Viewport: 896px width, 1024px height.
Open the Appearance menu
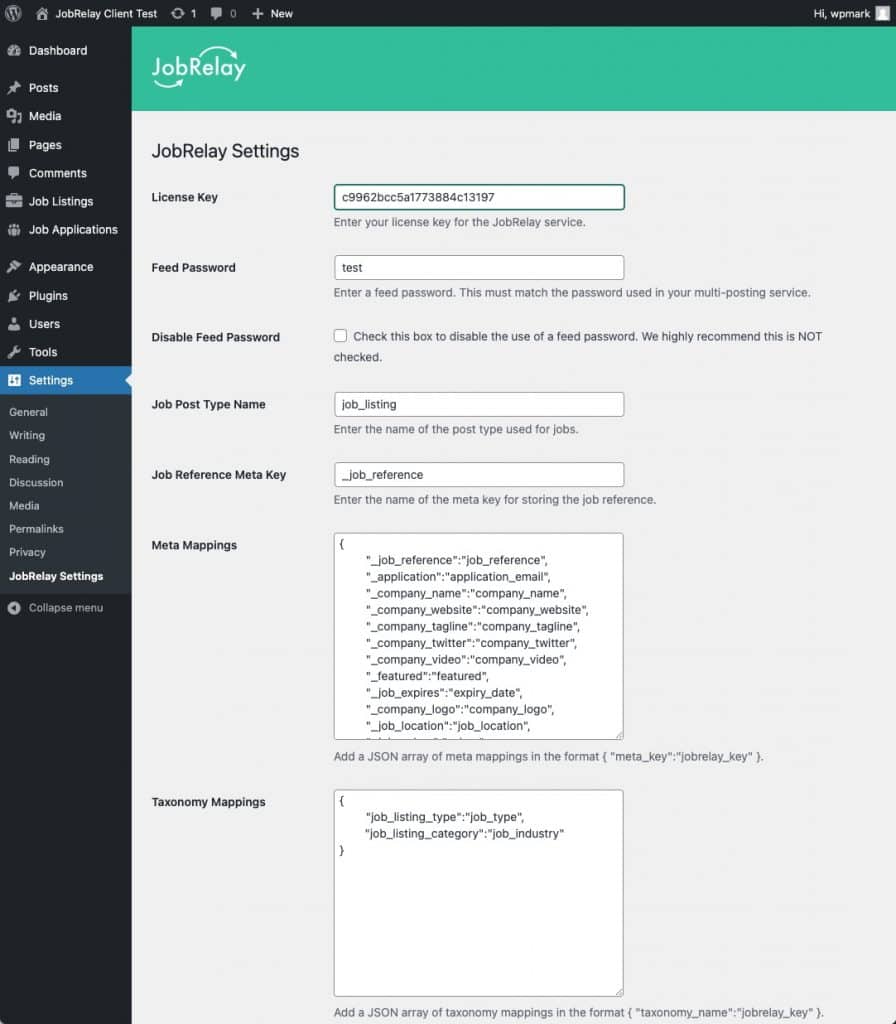65,266
